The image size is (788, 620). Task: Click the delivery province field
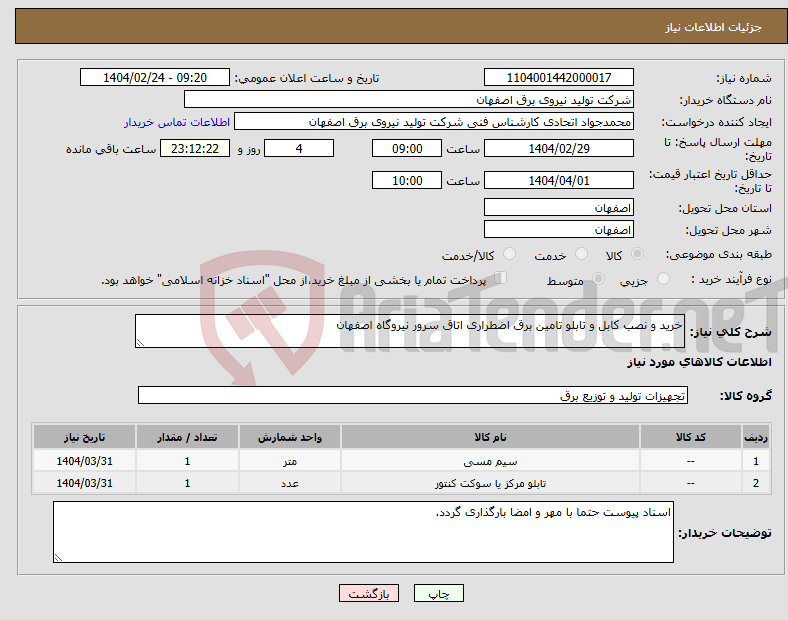[558, 207]
